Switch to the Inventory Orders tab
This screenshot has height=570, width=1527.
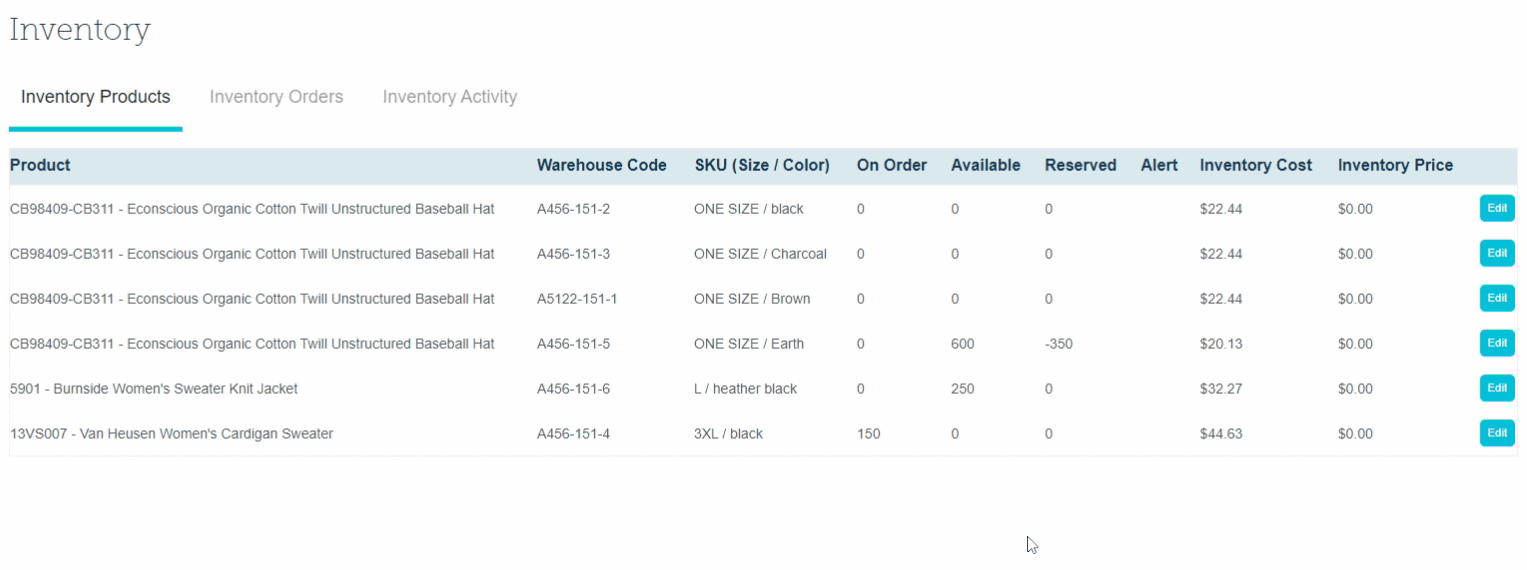pos(276,97)
